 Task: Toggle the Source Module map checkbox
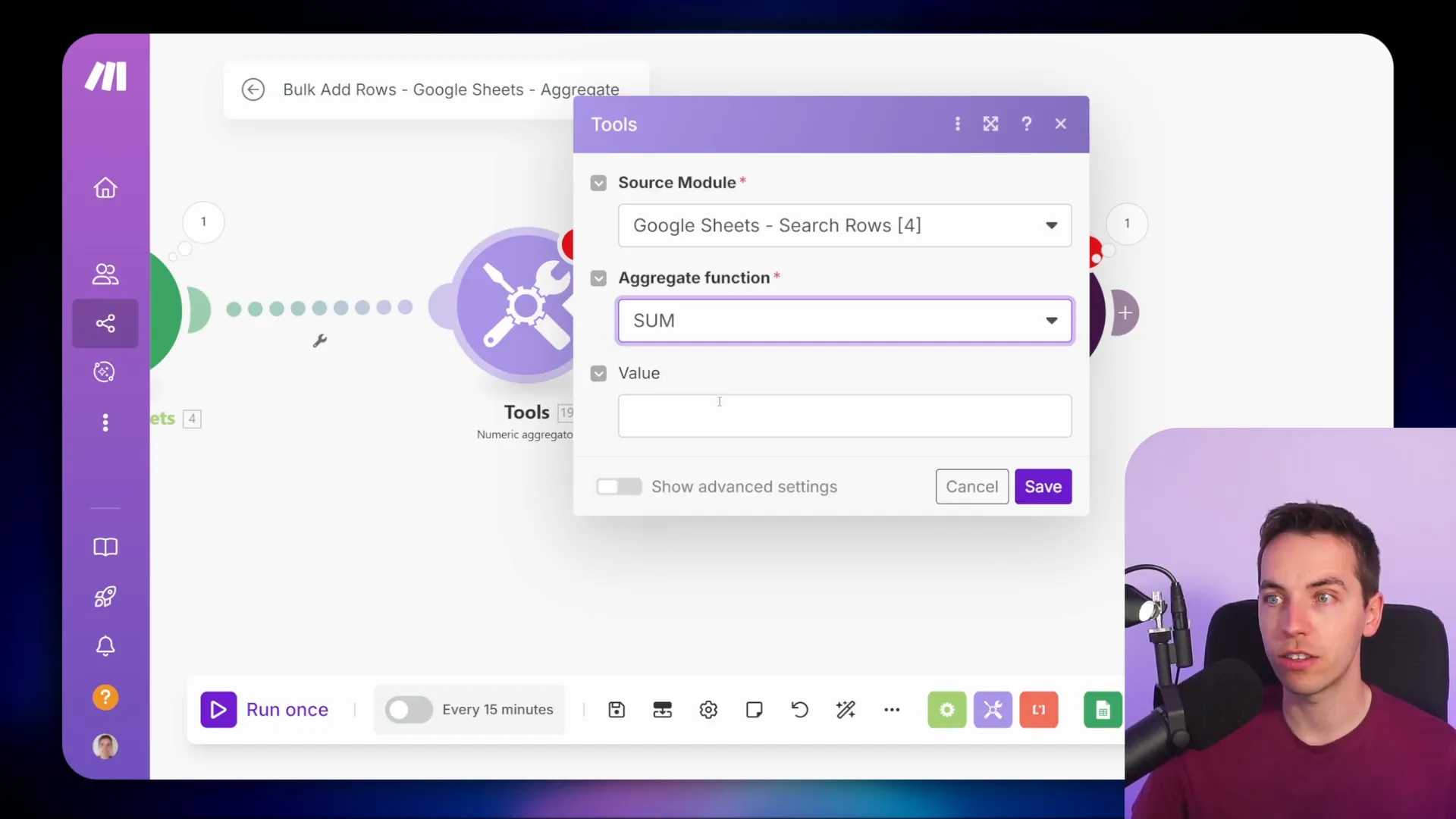point(598,183)
